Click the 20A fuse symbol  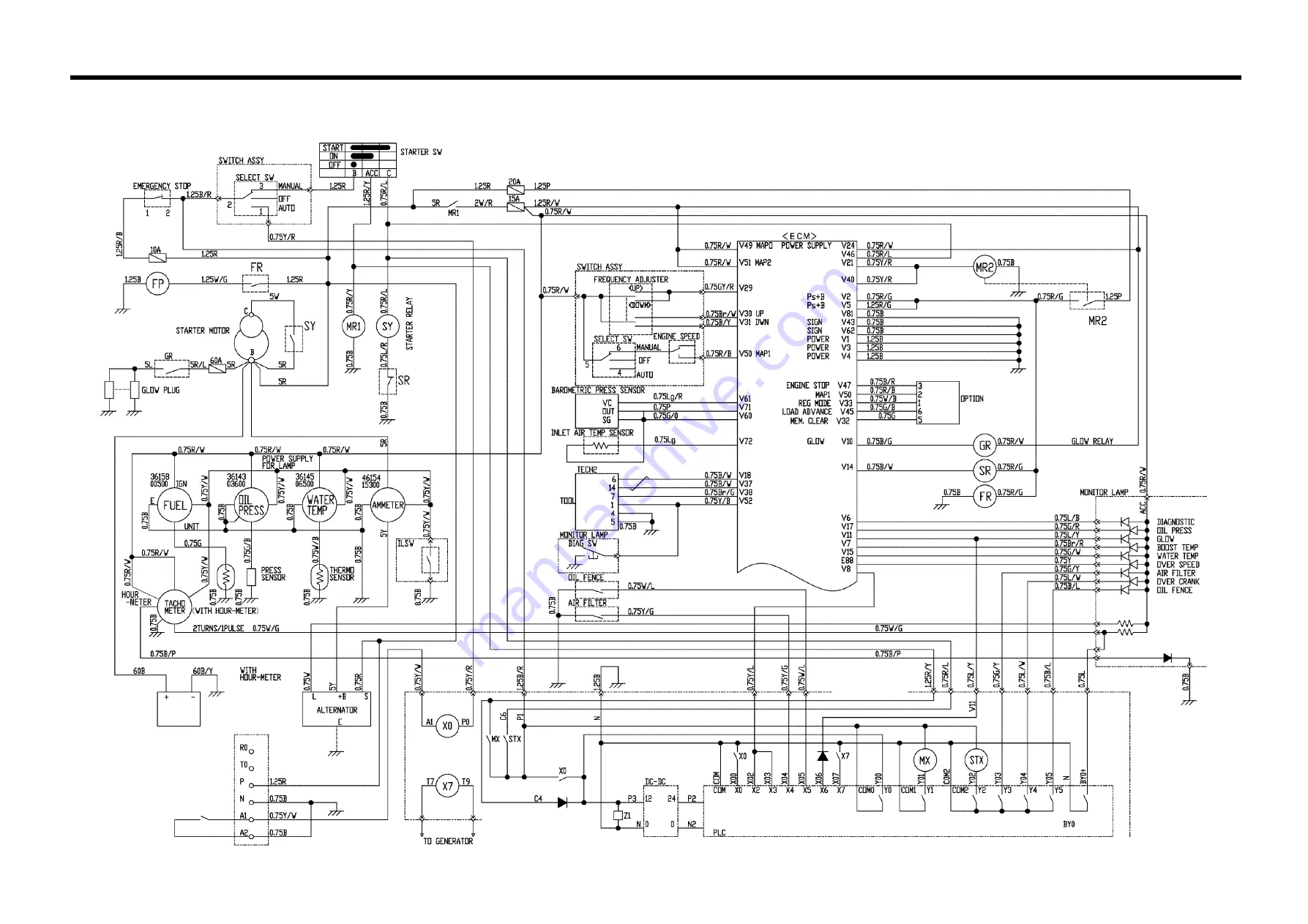click(x=515, y=189)
